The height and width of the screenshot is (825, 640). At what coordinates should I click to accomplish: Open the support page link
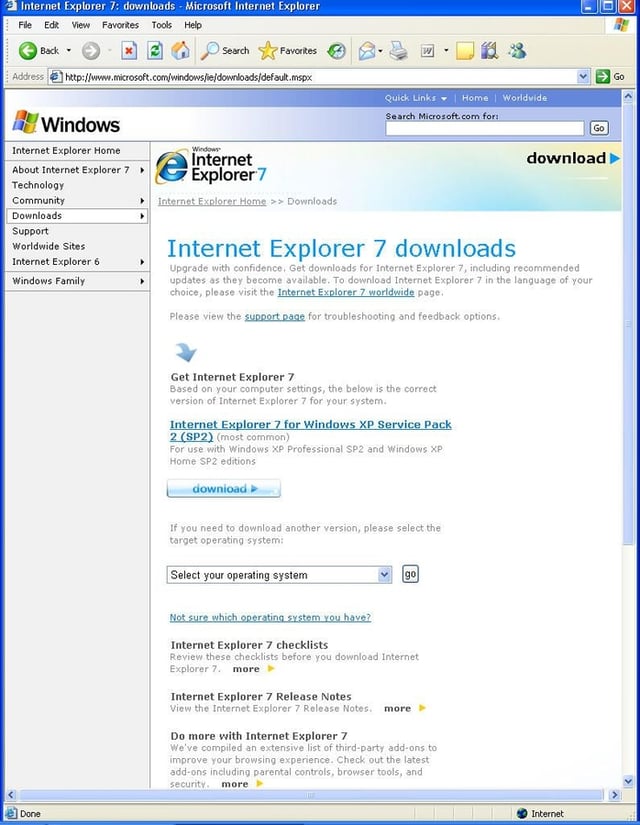coord(275,316)
